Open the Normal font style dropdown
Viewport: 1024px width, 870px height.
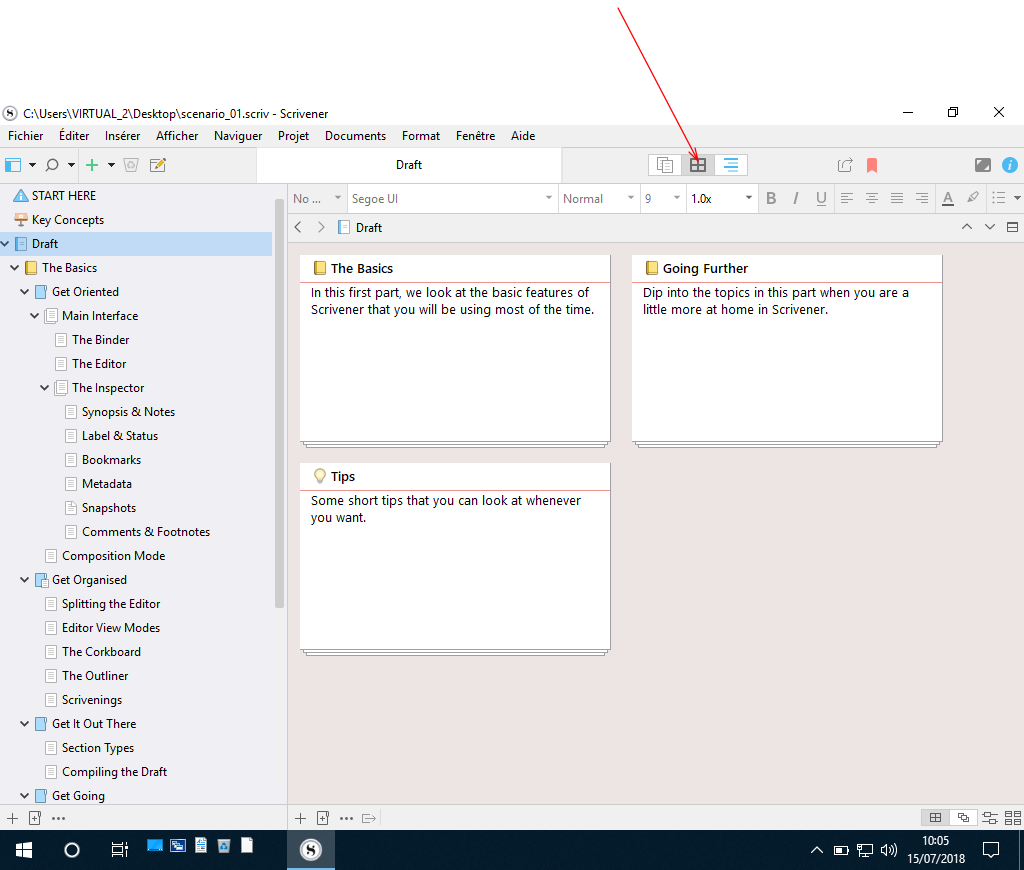pos(599,199)
